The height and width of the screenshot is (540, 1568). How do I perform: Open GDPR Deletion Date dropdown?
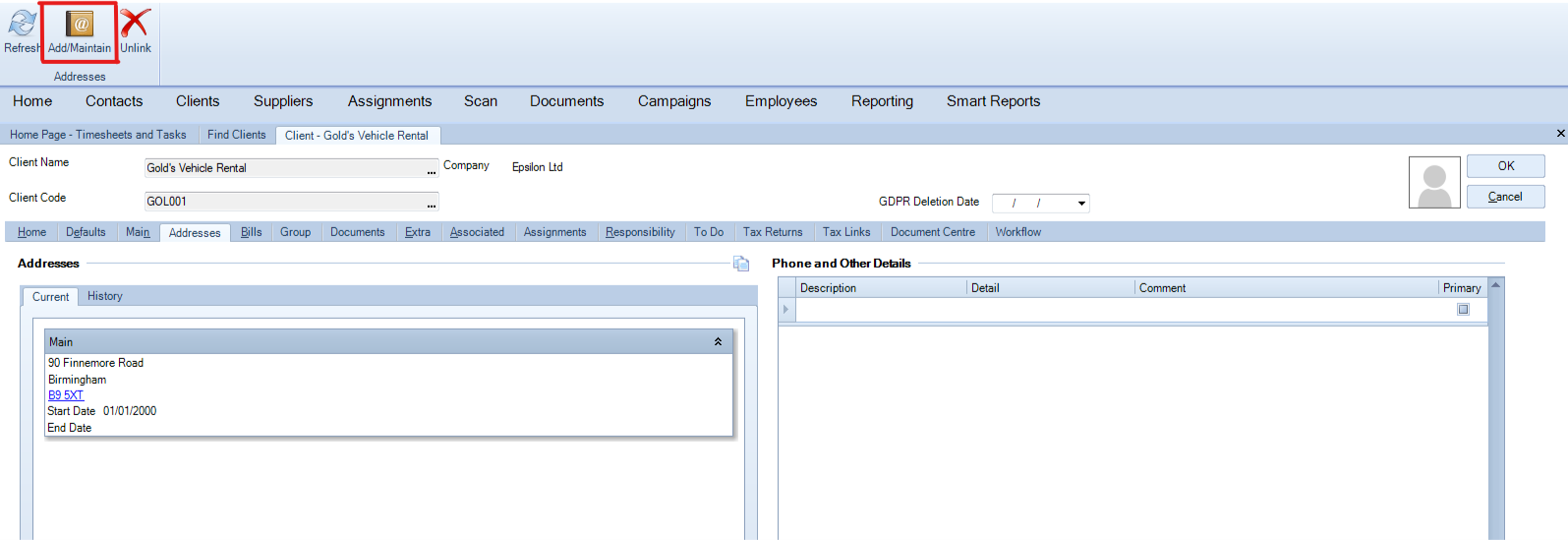coord(1081,204)
